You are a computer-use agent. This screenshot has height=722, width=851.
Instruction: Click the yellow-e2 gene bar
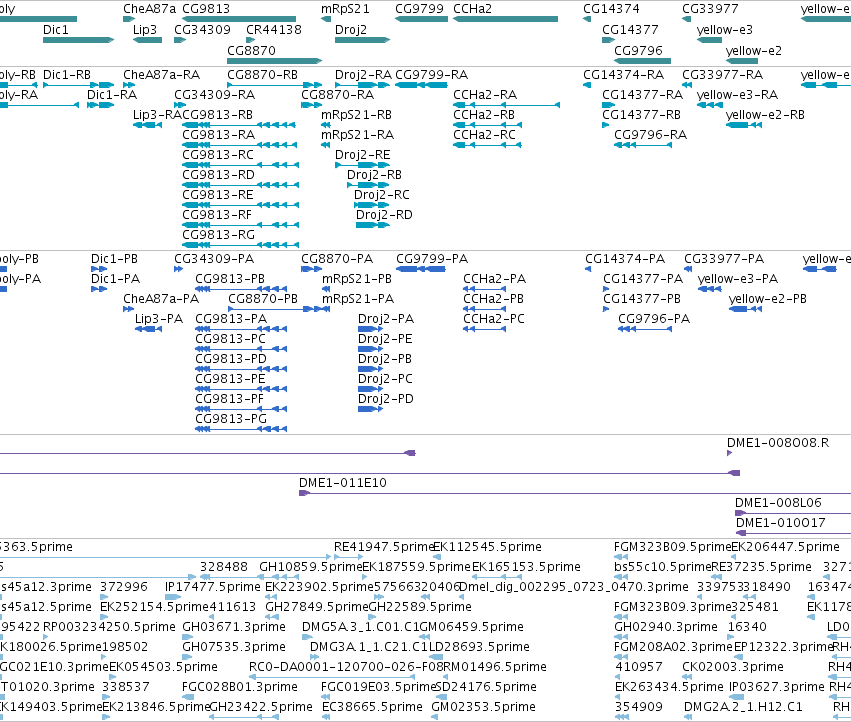click(741, 61)
